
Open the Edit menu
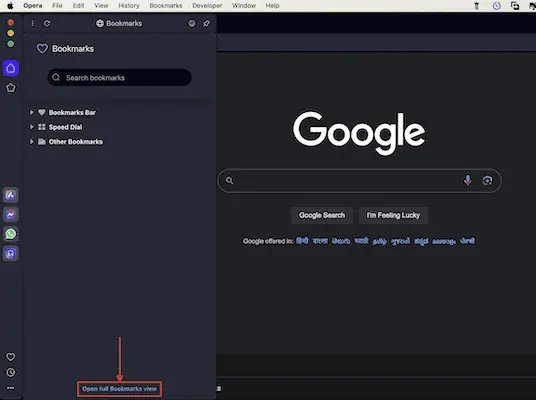click(x=78, y=5)
